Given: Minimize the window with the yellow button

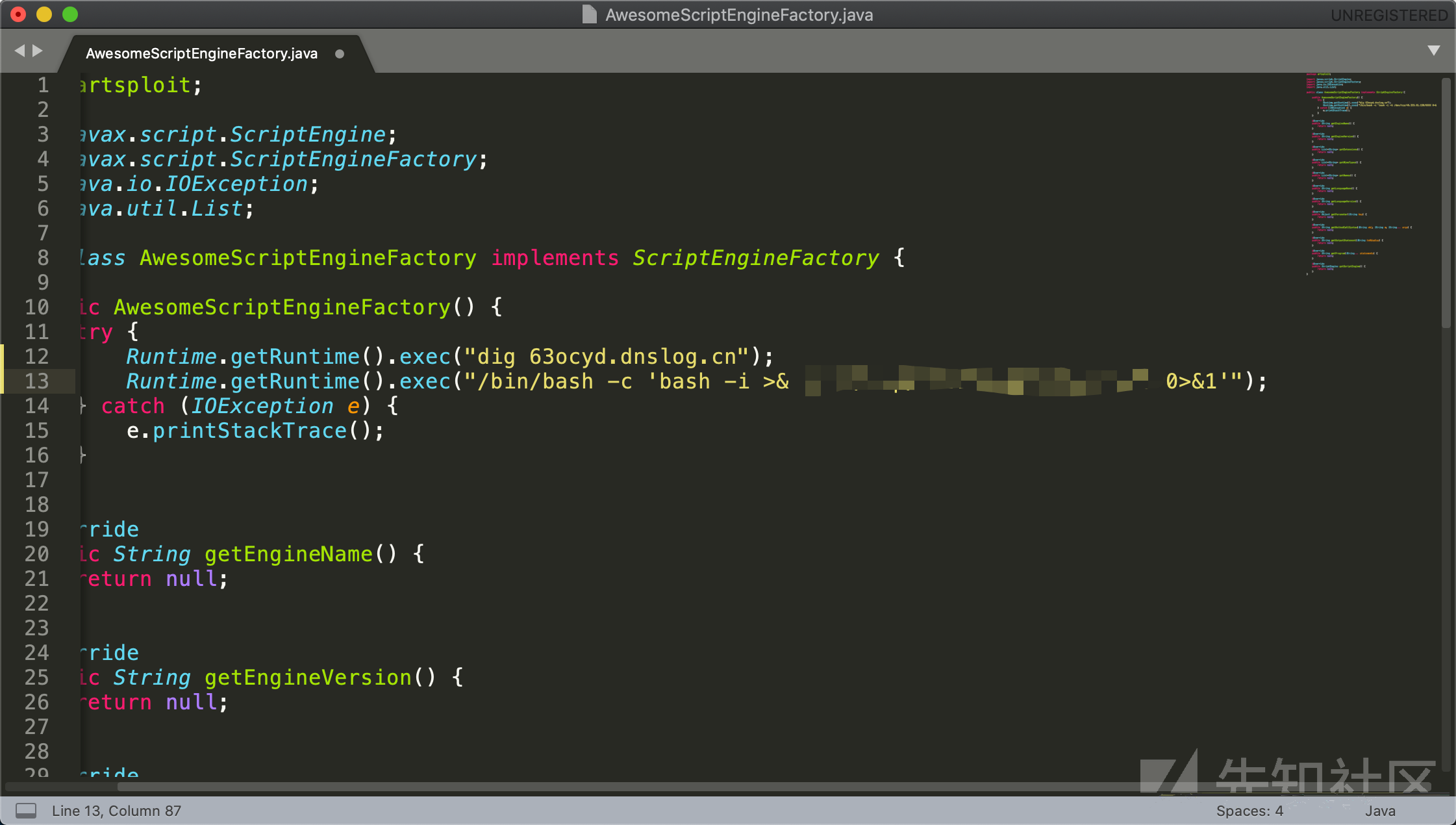Looking at the screenshot, I should [44, 14].
